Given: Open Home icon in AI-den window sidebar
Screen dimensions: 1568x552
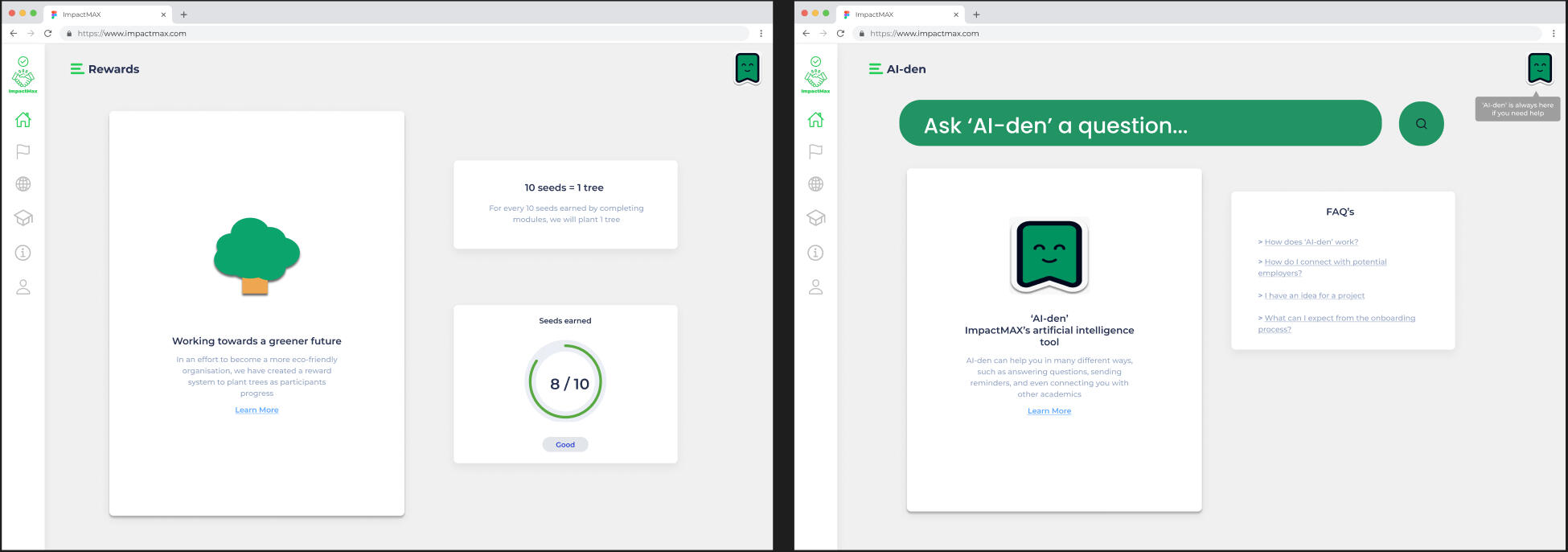Looking at the screenshot, I should tap(815, 120).
